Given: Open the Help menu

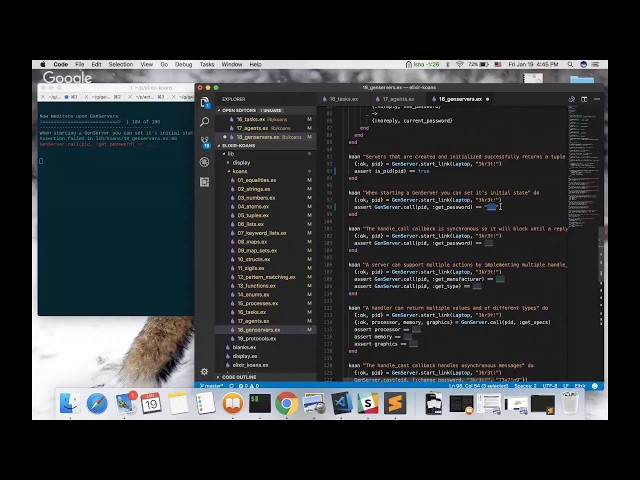Looking at the screenshot, I should click(x=256, y=64).
